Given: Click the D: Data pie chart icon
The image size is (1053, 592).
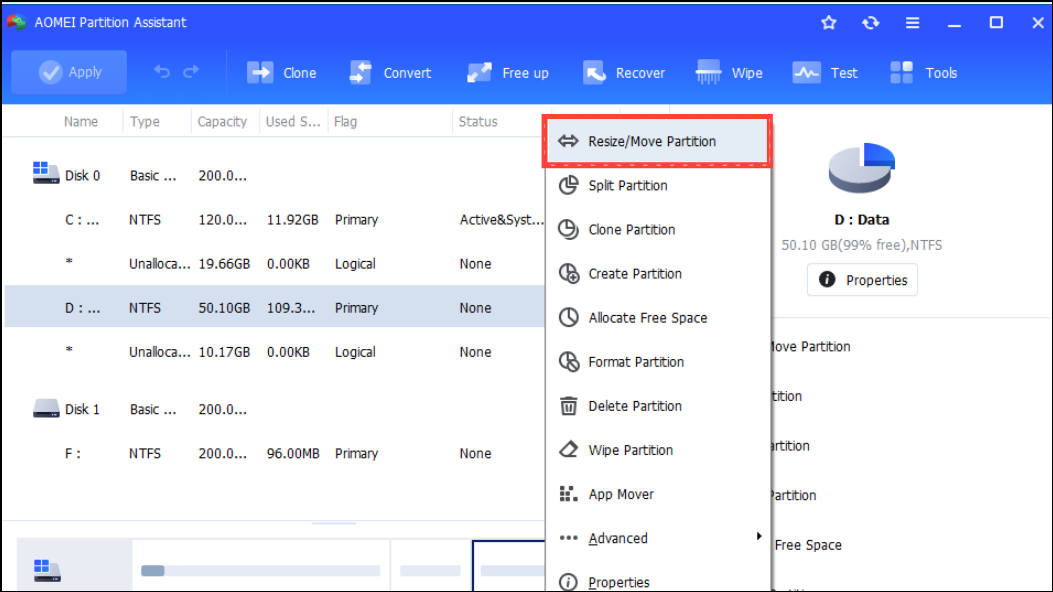Looking at the screenshot, I should click(862, 168).
